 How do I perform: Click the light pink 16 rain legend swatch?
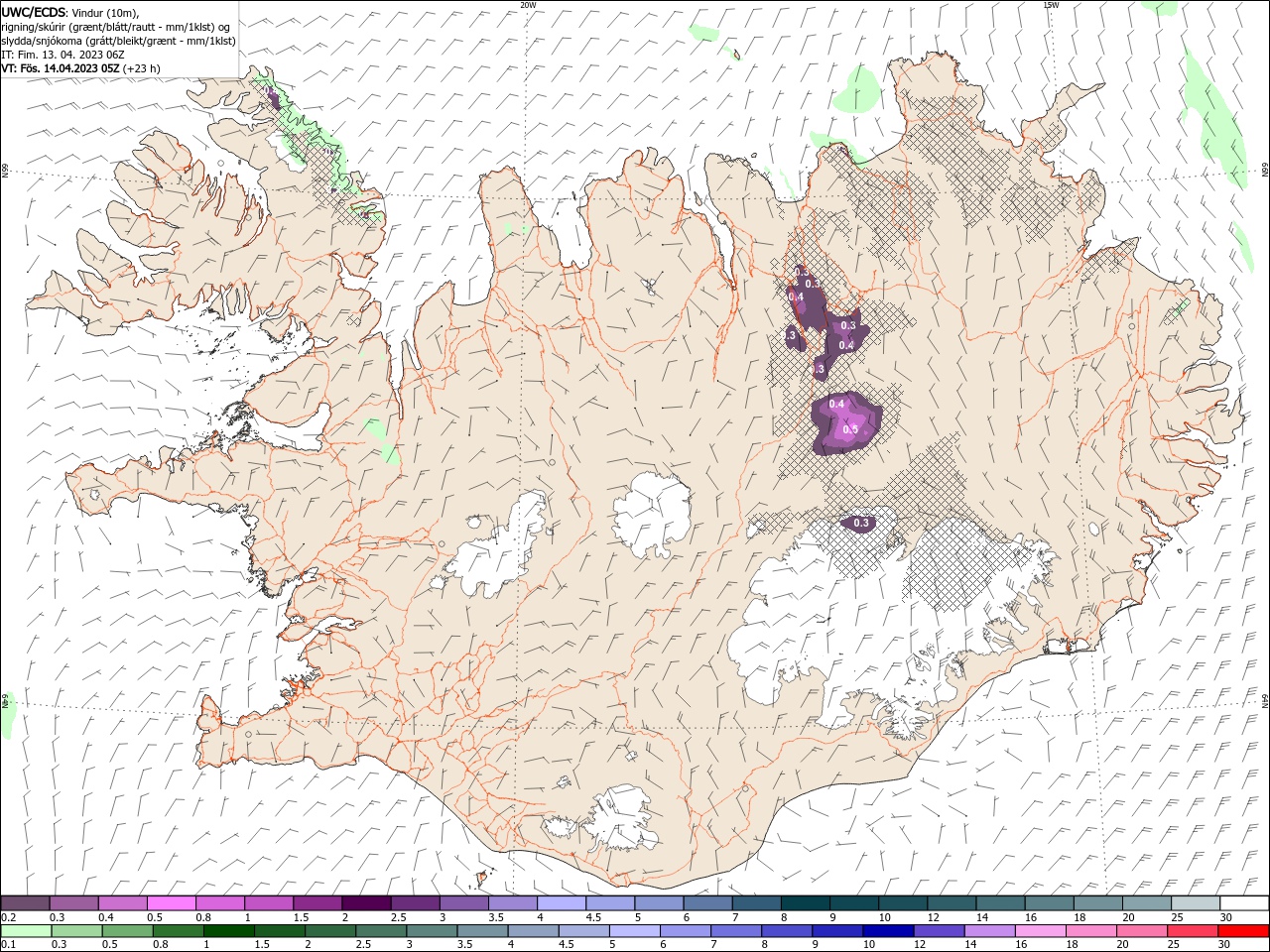[1039, 931]
